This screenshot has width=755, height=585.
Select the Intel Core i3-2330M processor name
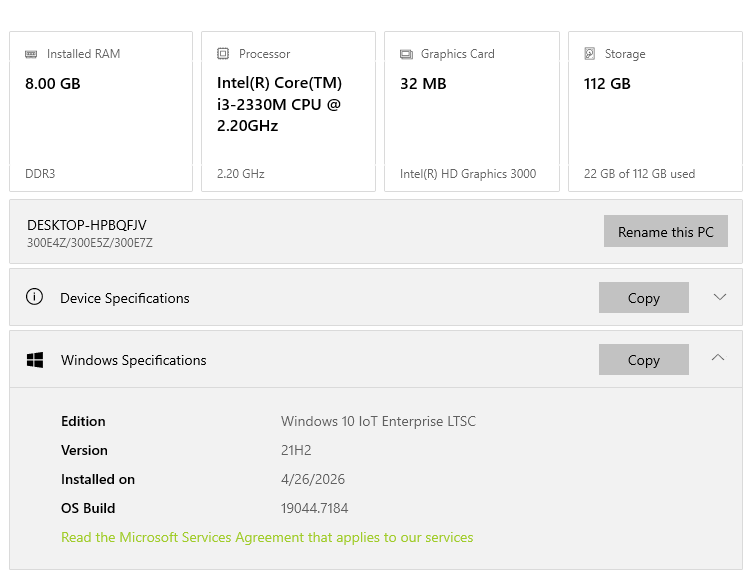point(279,104)
